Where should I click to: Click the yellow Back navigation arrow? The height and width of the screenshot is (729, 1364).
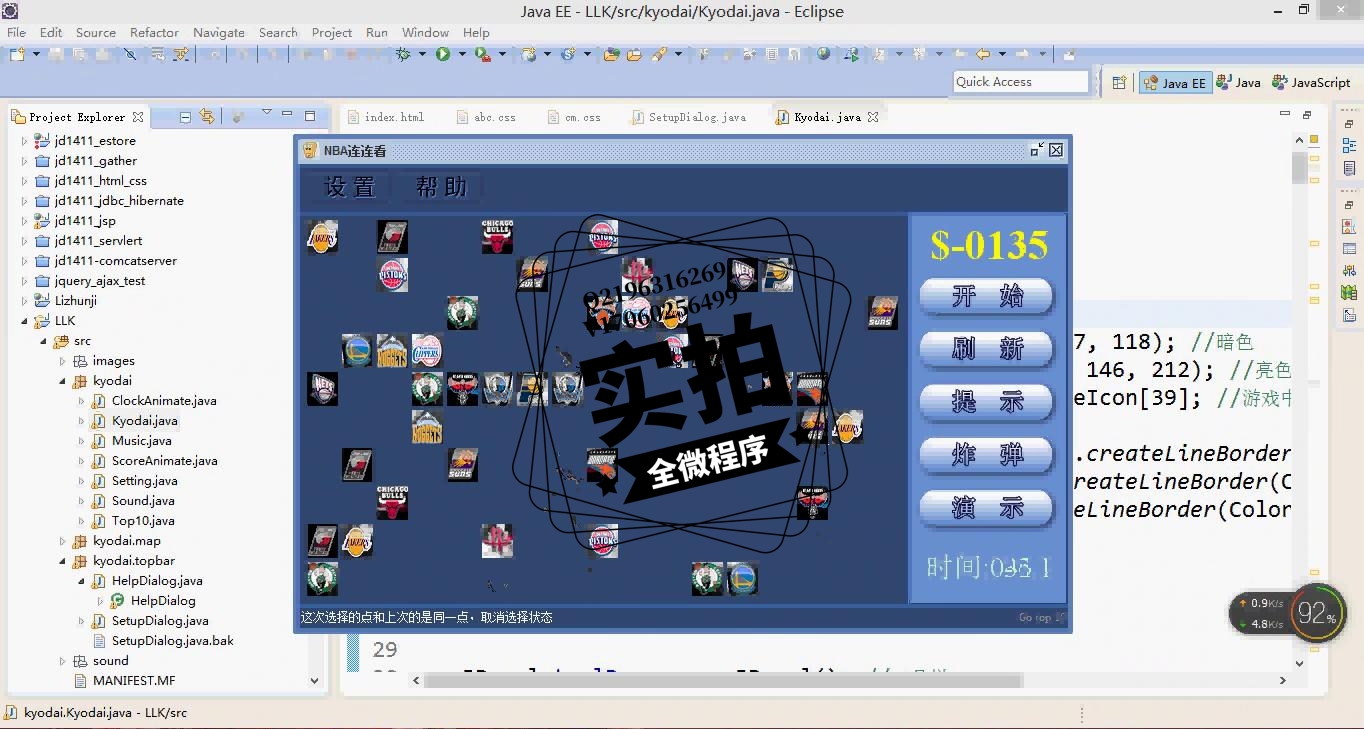(983, 55)
